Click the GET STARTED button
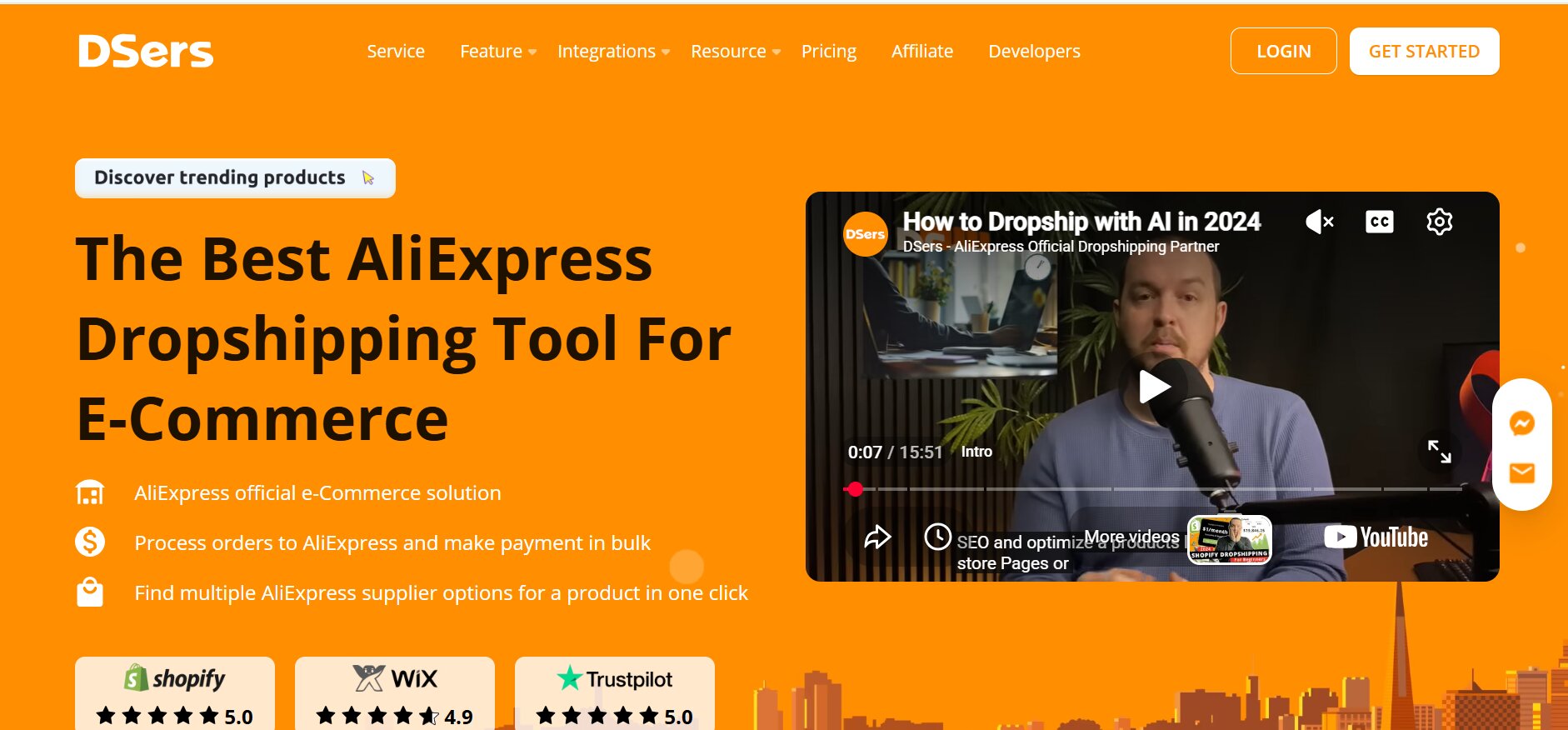This screenshot has width=1568, height=730. point(1425,51)
